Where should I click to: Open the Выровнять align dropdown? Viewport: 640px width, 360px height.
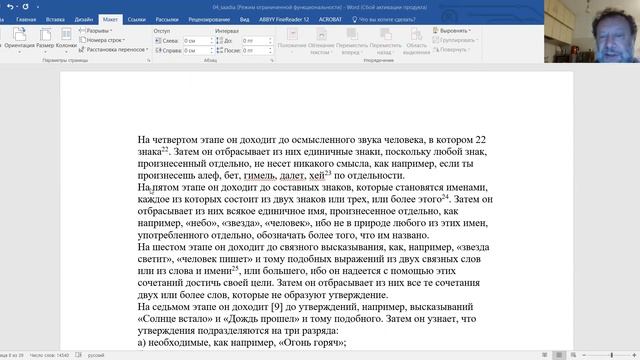[452, 31]
